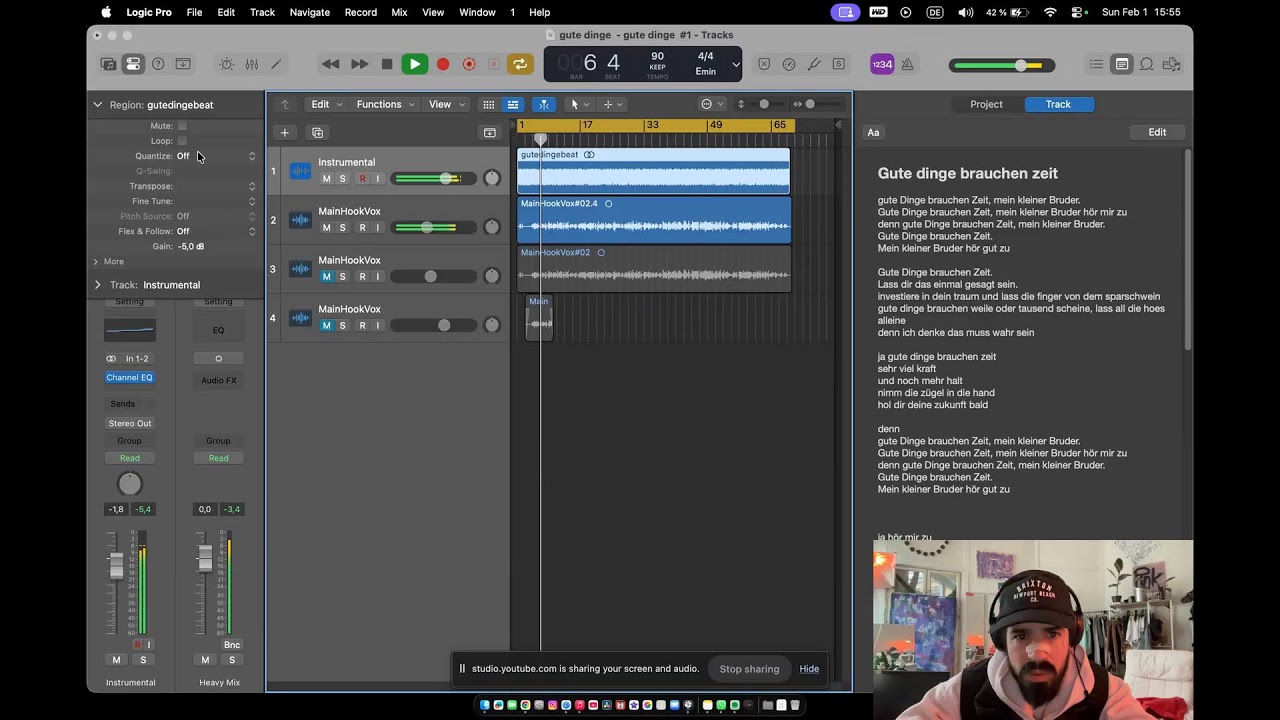This screenshot has width=1280, height=720.
Task: Open the Smart Controls button
Action: (227, 64)
